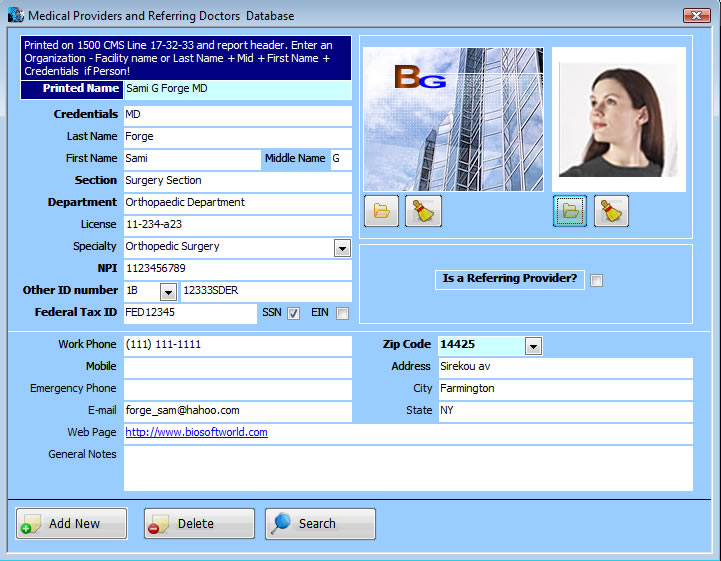Click the Last Name field Forge
721x561 pixels.
tap(238, 137)
